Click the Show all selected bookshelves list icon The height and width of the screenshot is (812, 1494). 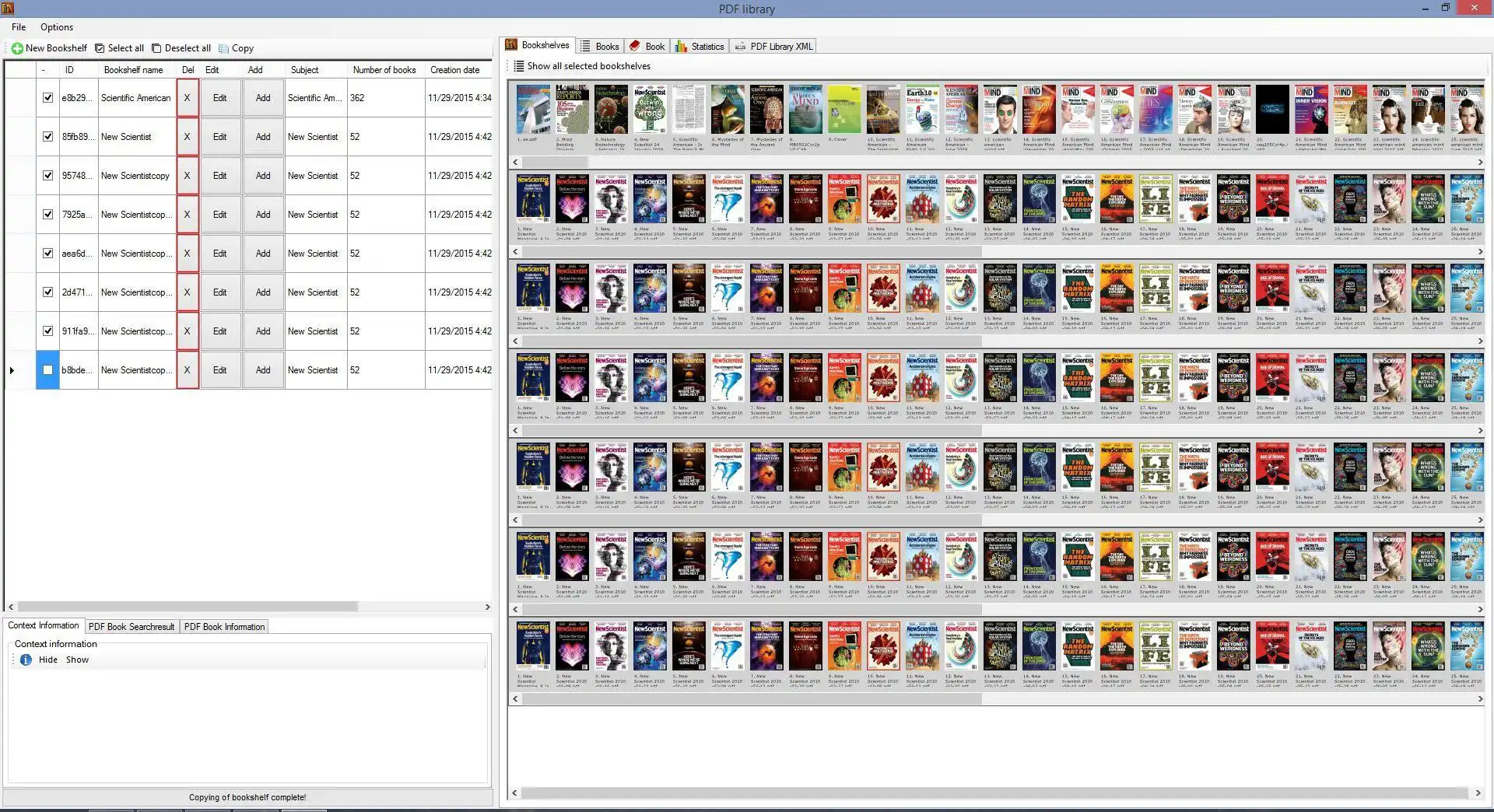pyautogui.click(x=519, y=66)
